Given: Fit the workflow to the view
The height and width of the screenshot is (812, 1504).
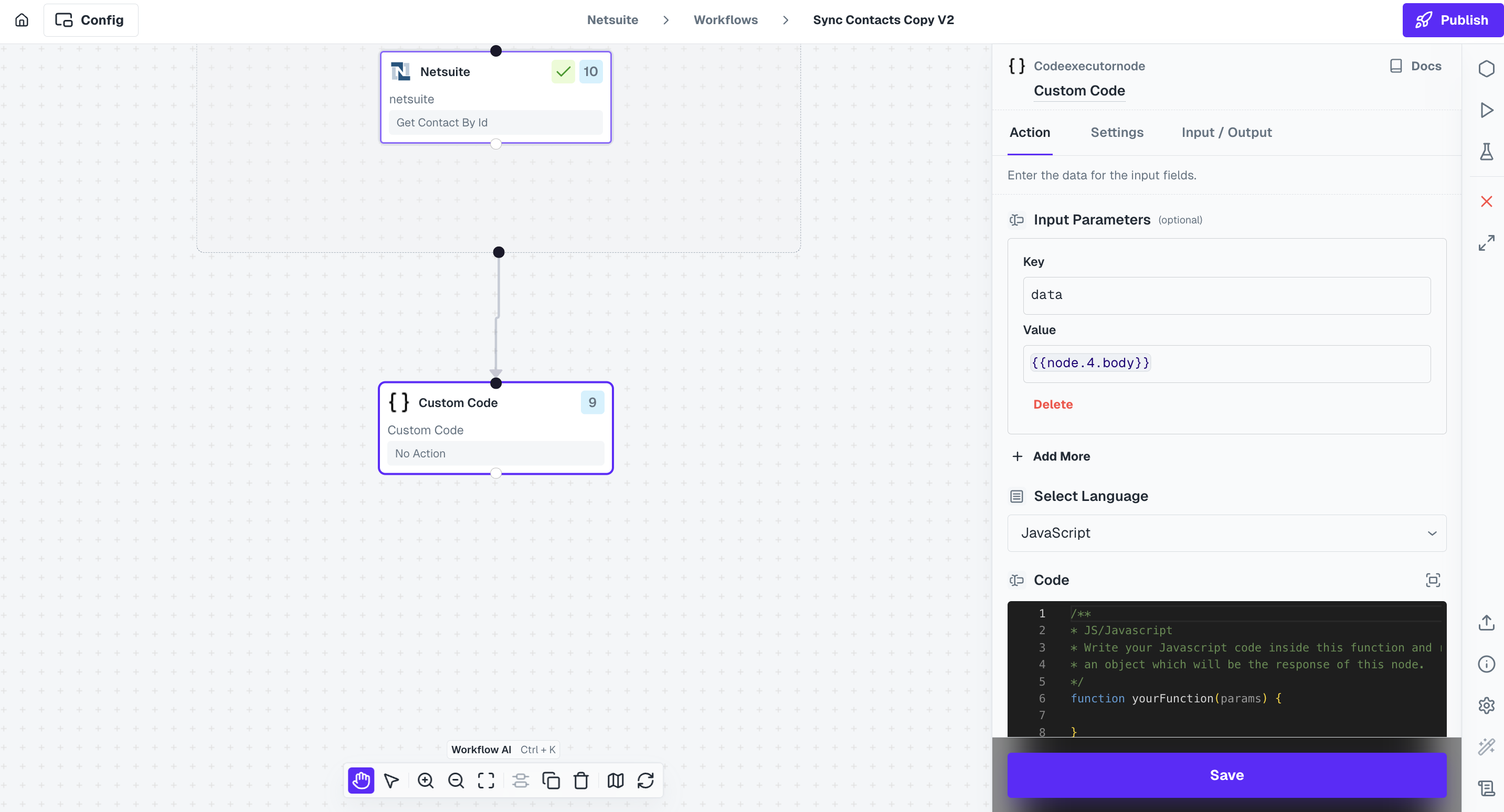Looking at the screenshot, I should point(486,781).
